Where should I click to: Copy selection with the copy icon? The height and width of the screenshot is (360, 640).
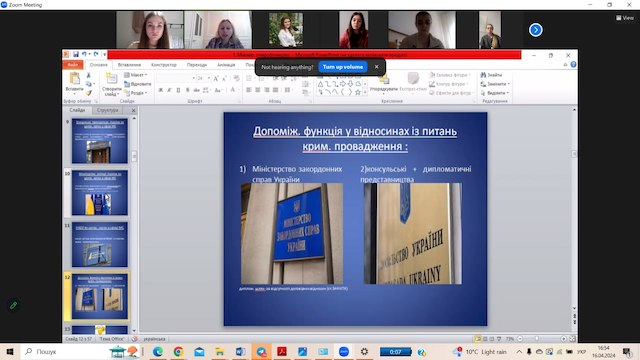89,84
